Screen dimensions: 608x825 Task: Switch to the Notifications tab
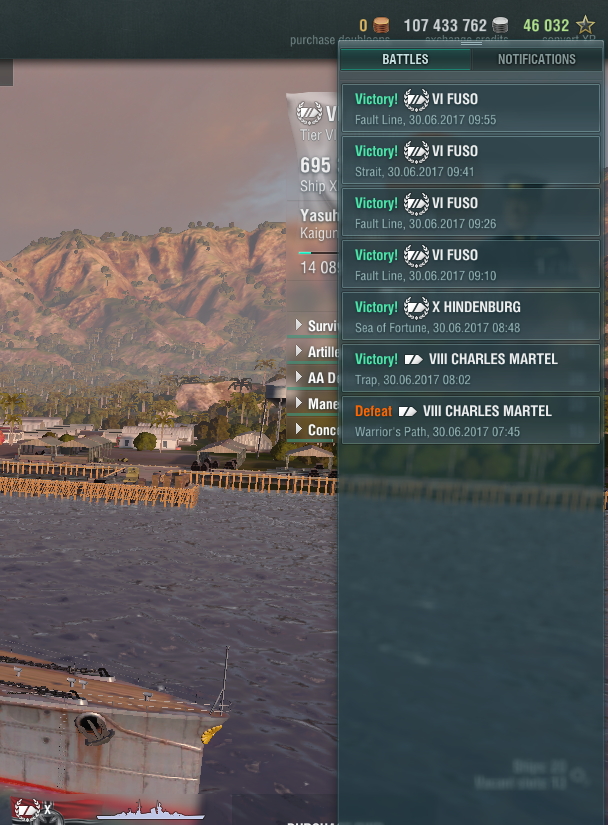point(536,59)
